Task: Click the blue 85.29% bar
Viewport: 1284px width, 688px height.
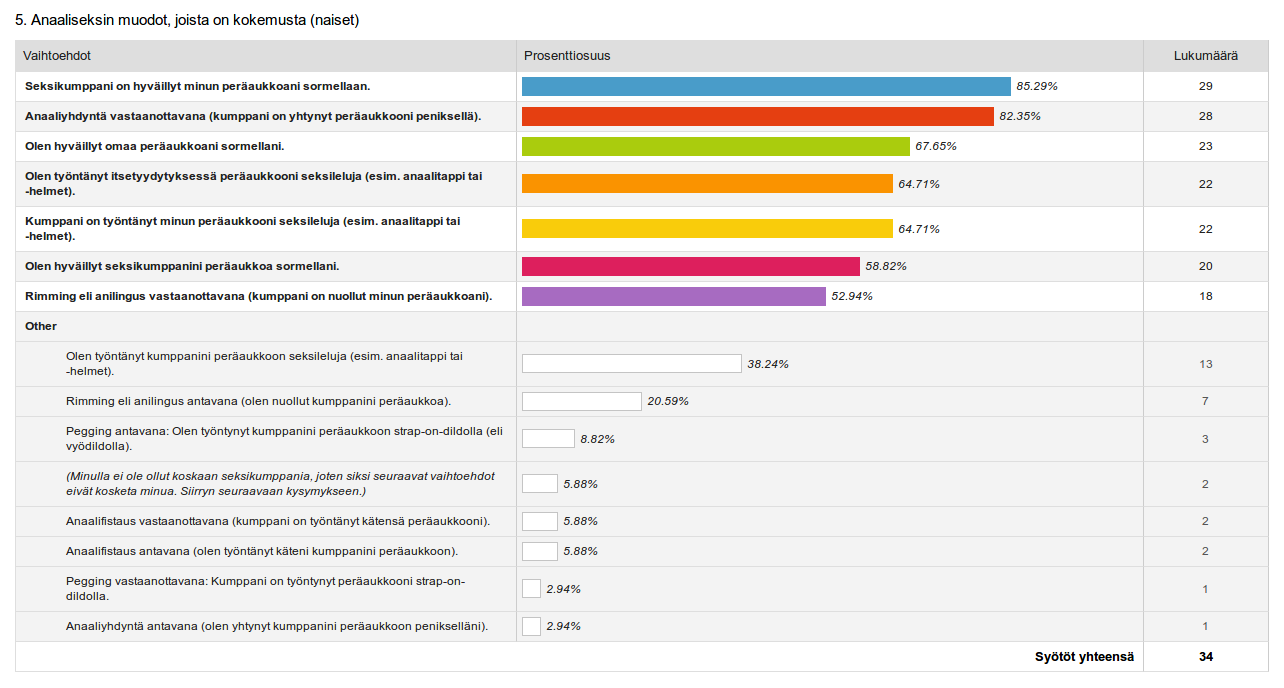Action: 766,86
